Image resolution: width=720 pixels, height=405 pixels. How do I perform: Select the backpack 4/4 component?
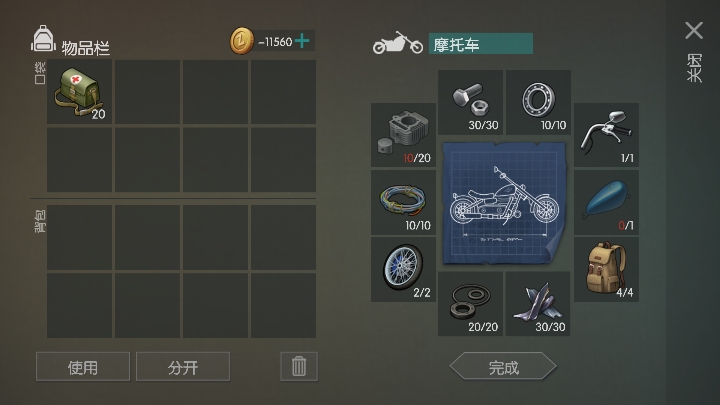(x=606, y=270)
